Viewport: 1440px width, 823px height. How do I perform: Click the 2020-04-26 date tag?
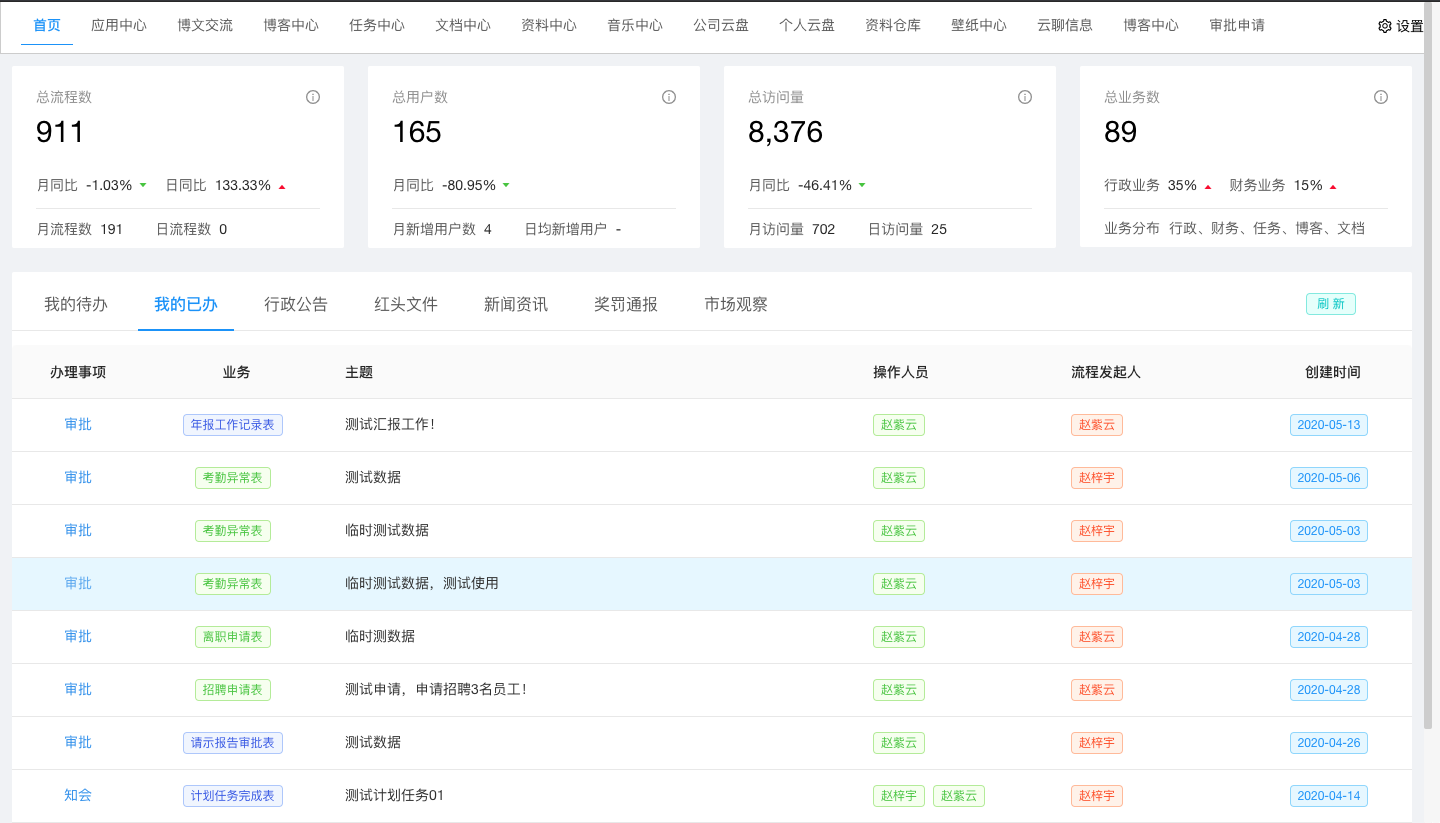tap(1329, 742)
